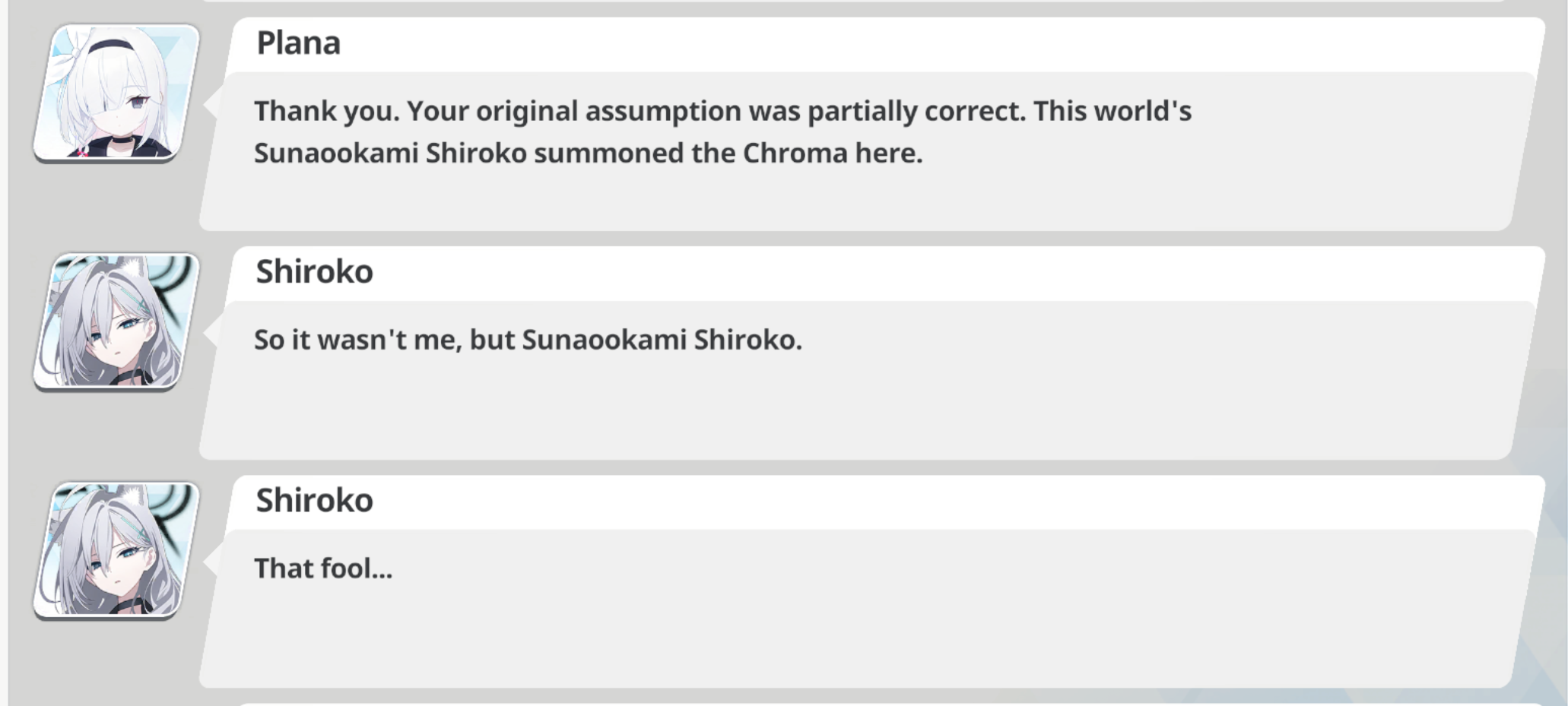
Task: Click "Sunaookami Shiroko" in Plana's message
Action: pyautogui.click(x=390, y=154)
